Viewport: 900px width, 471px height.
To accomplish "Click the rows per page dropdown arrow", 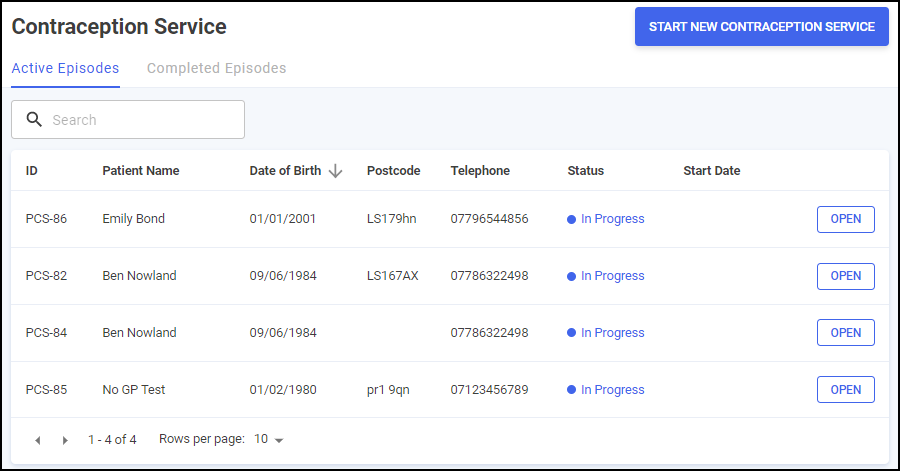I will pyautogui.click(x=279, y=441).
